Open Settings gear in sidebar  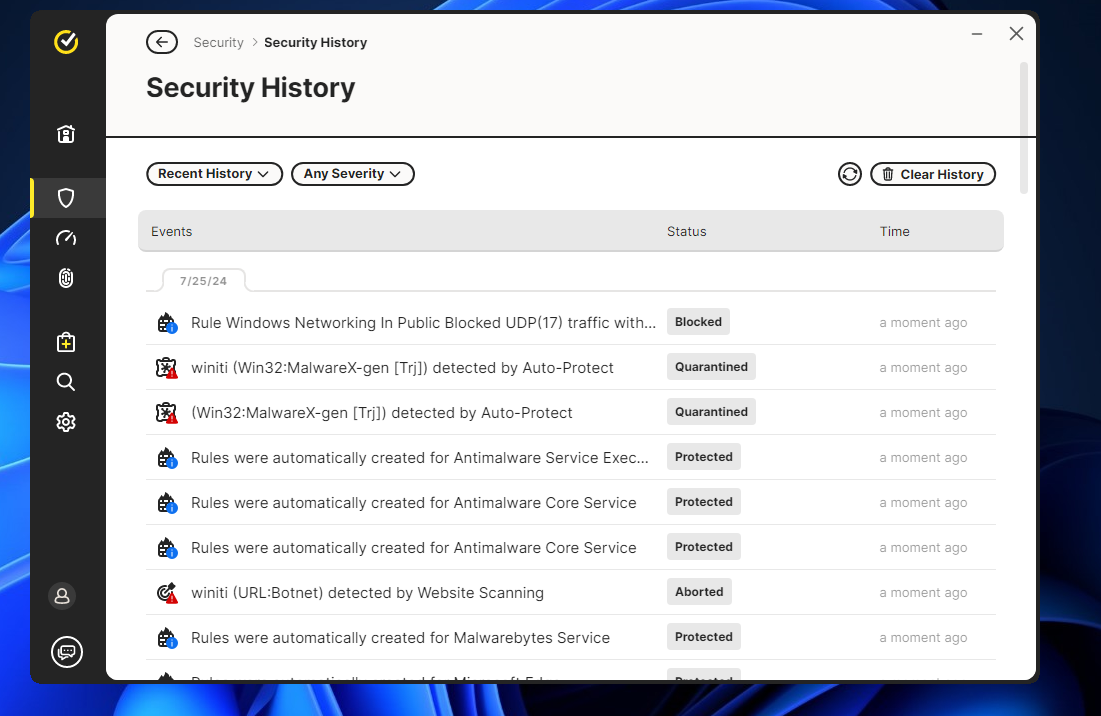tap(66, 422)
